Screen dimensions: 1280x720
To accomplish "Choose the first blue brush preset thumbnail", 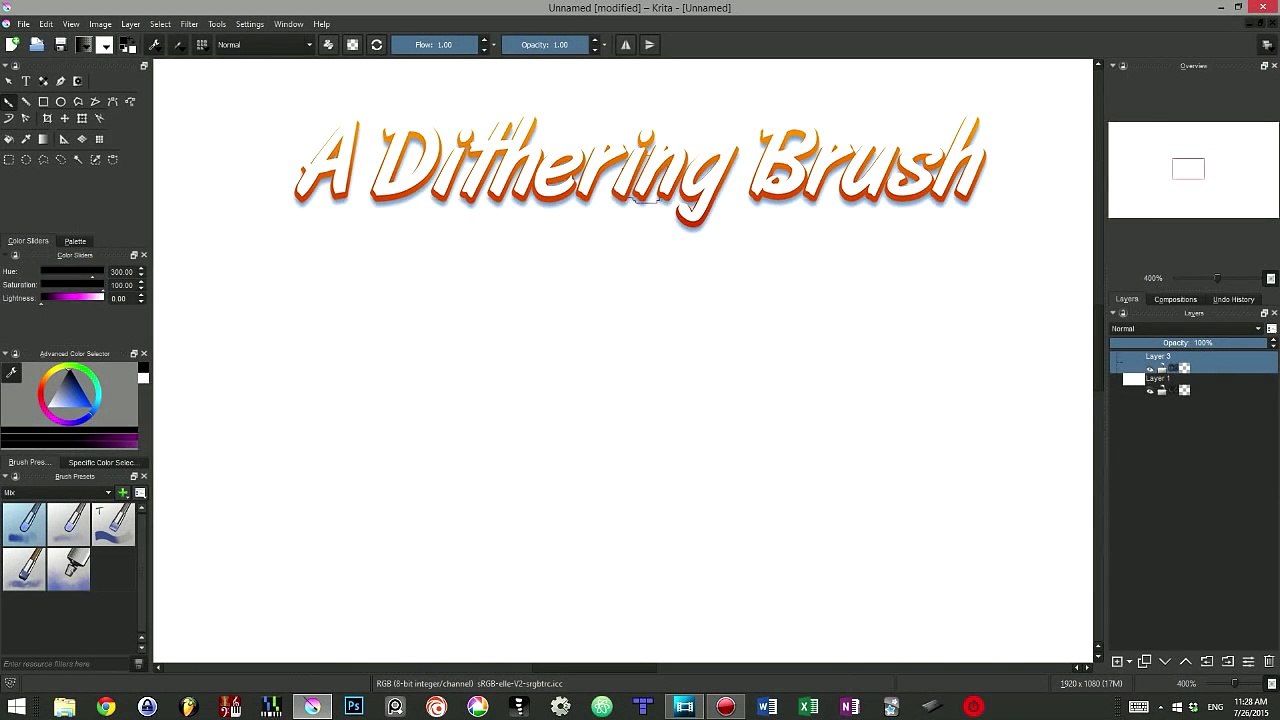I will point(24,524).
